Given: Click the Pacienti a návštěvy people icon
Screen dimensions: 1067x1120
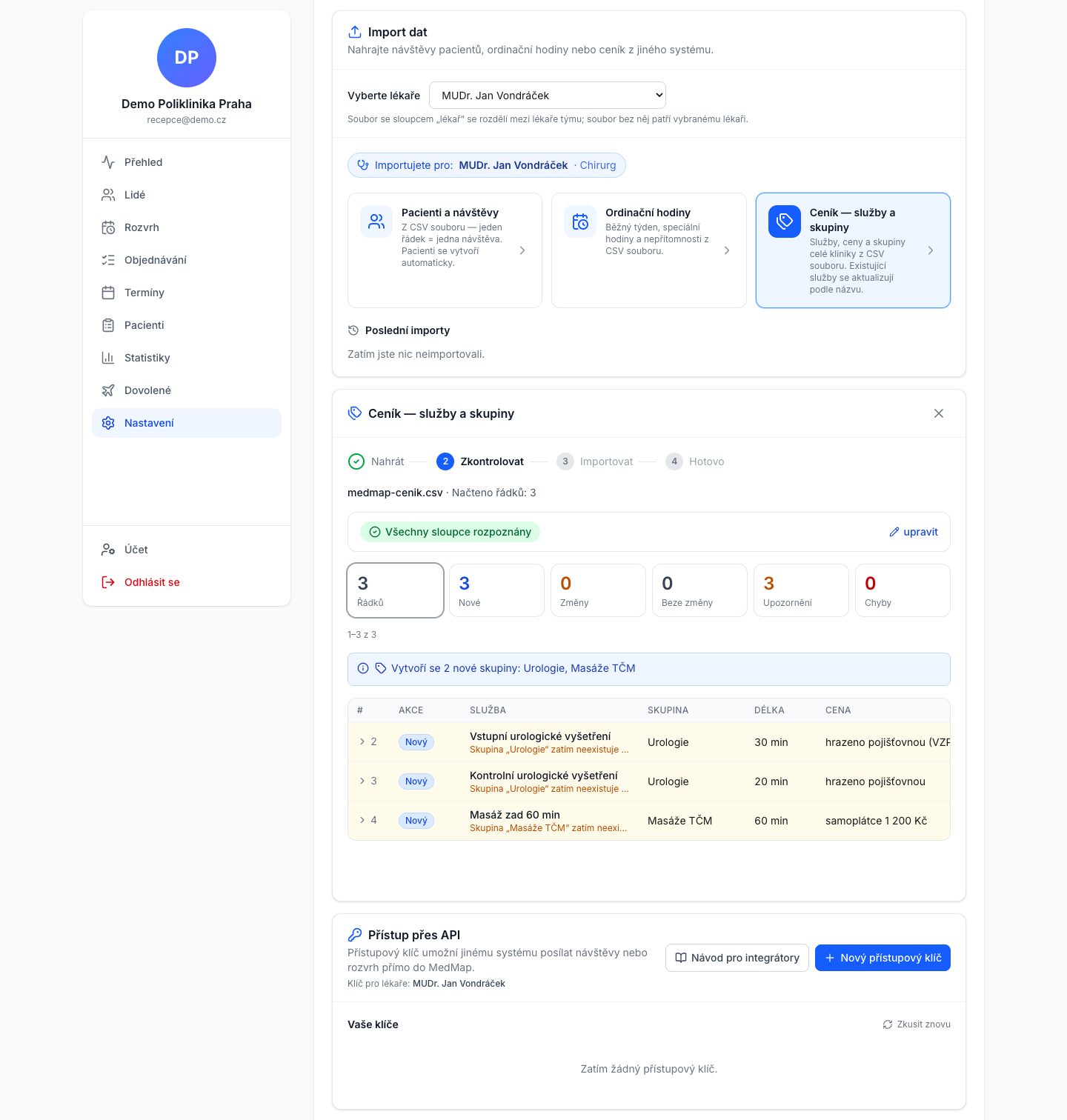Looking at the screenshot, I should pyautogui.click(x=376, y=221).
